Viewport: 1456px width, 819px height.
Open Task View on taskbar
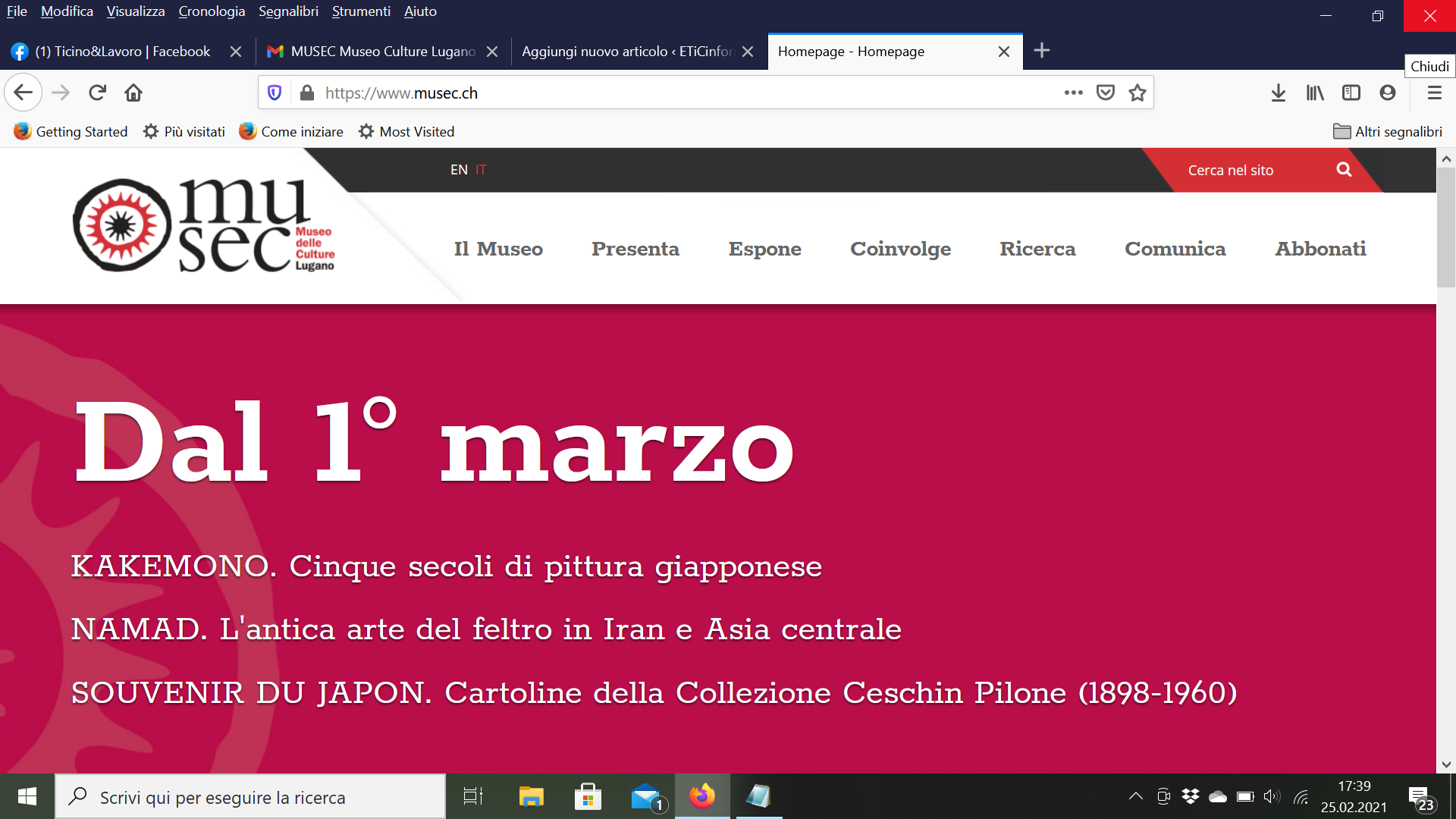click(x=473, y=796)
